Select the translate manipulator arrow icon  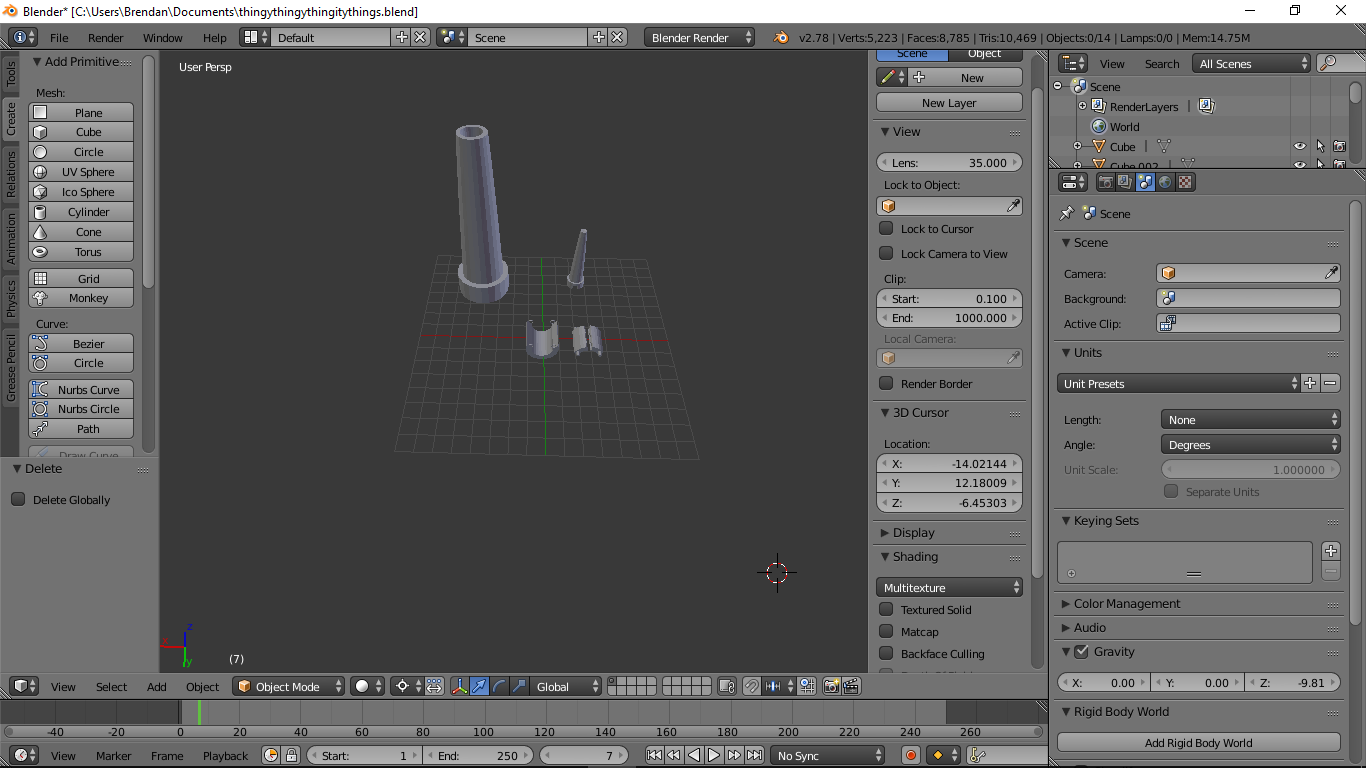pyautogui.click(x=479, y=686)
